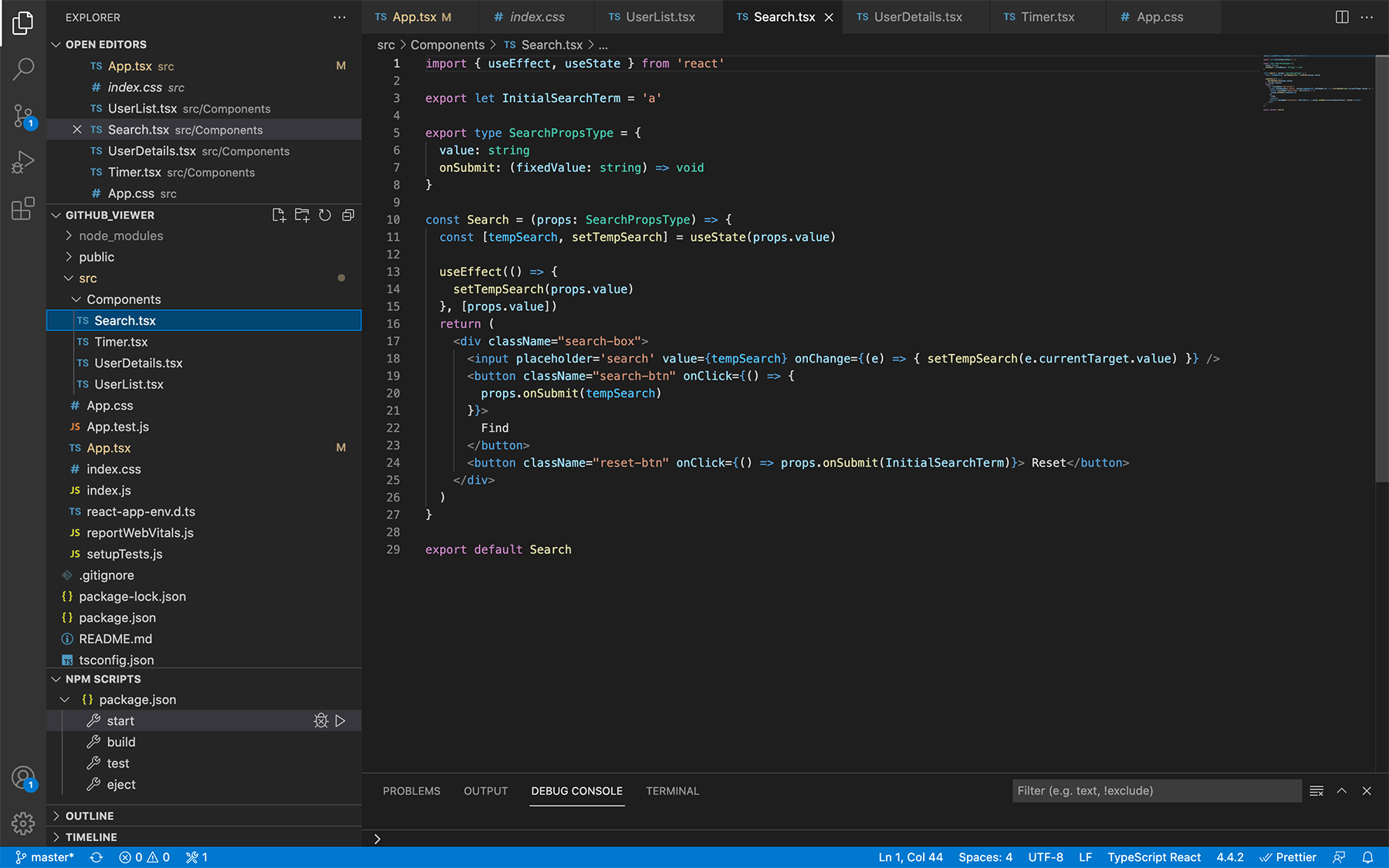The image size is (1389, 868).
Task: Close the Search.tsx editor tab
Action: tap(829, 17)
